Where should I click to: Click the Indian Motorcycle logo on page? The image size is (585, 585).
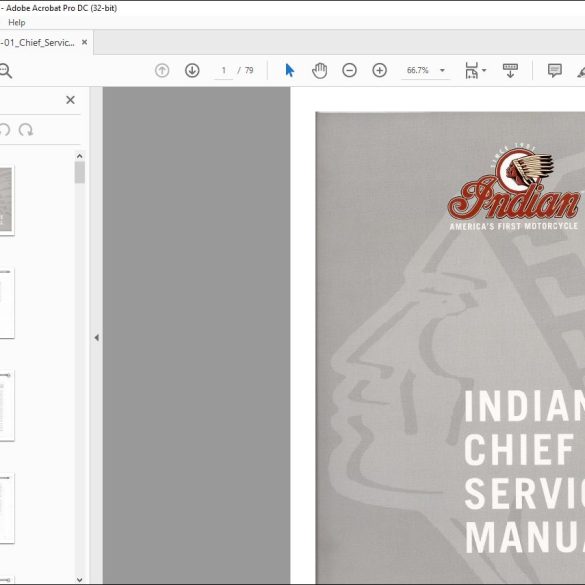click(514, 187)
